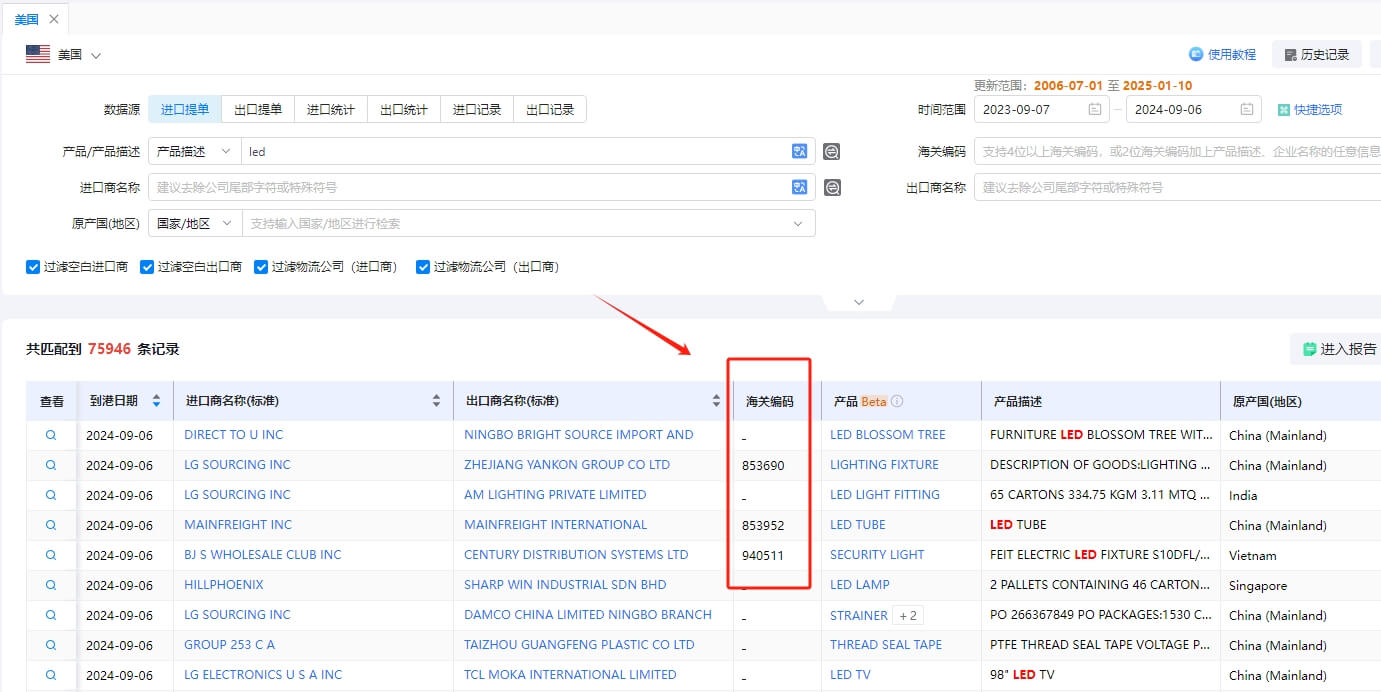Click the customs code input field
The height and width of the screenshot is (692, 1381).
tap(1176, 152)
